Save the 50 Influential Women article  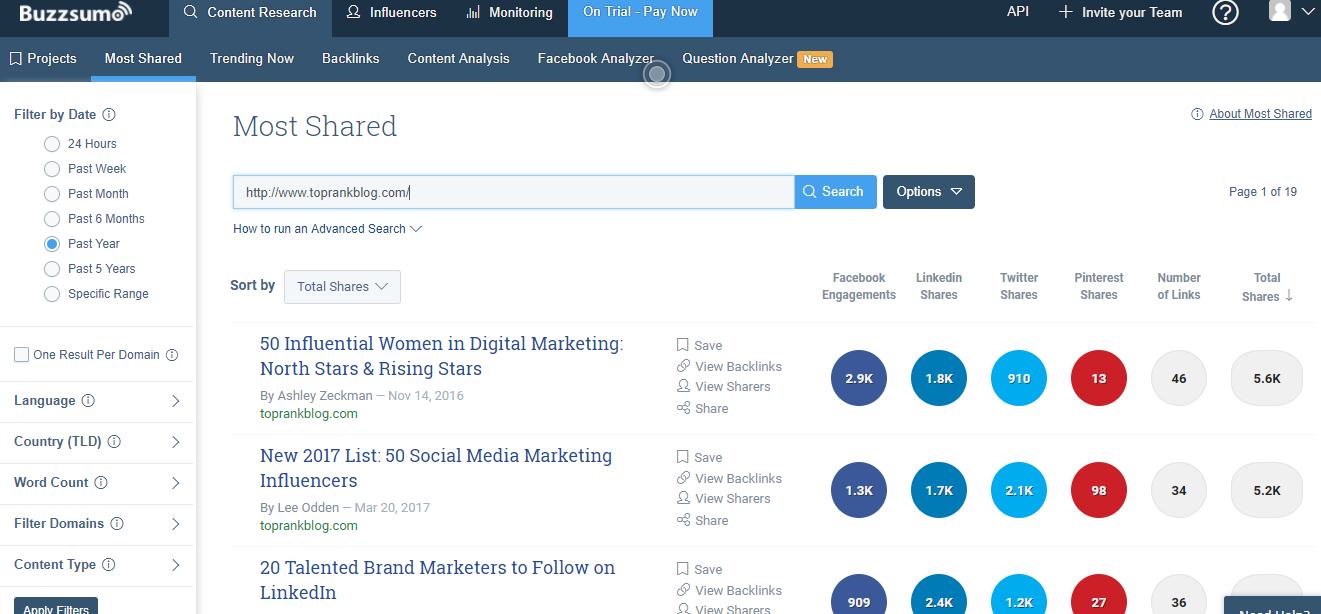699,345
